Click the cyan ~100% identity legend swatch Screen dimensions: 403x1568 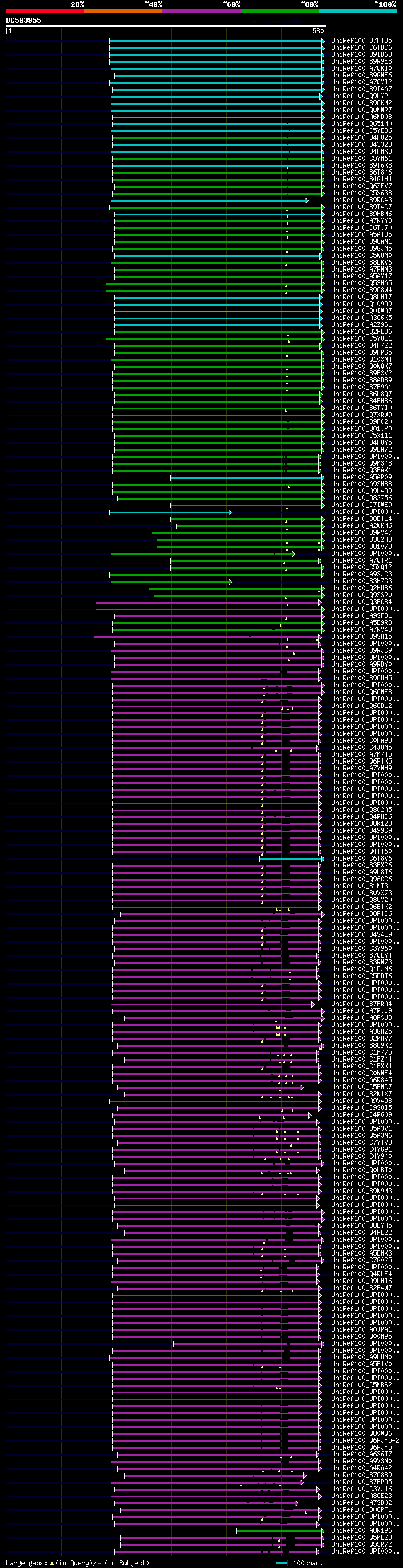coord(357,11)
